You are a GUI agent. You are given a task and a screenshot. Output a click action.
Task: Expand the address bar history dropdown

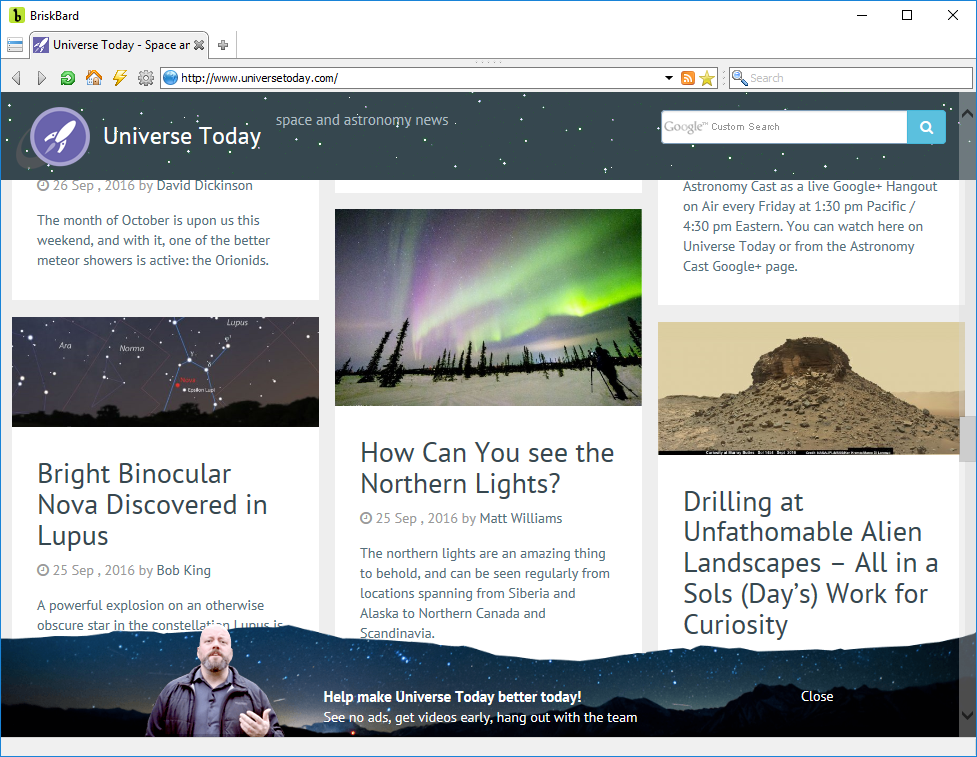[x=669, y=78]
